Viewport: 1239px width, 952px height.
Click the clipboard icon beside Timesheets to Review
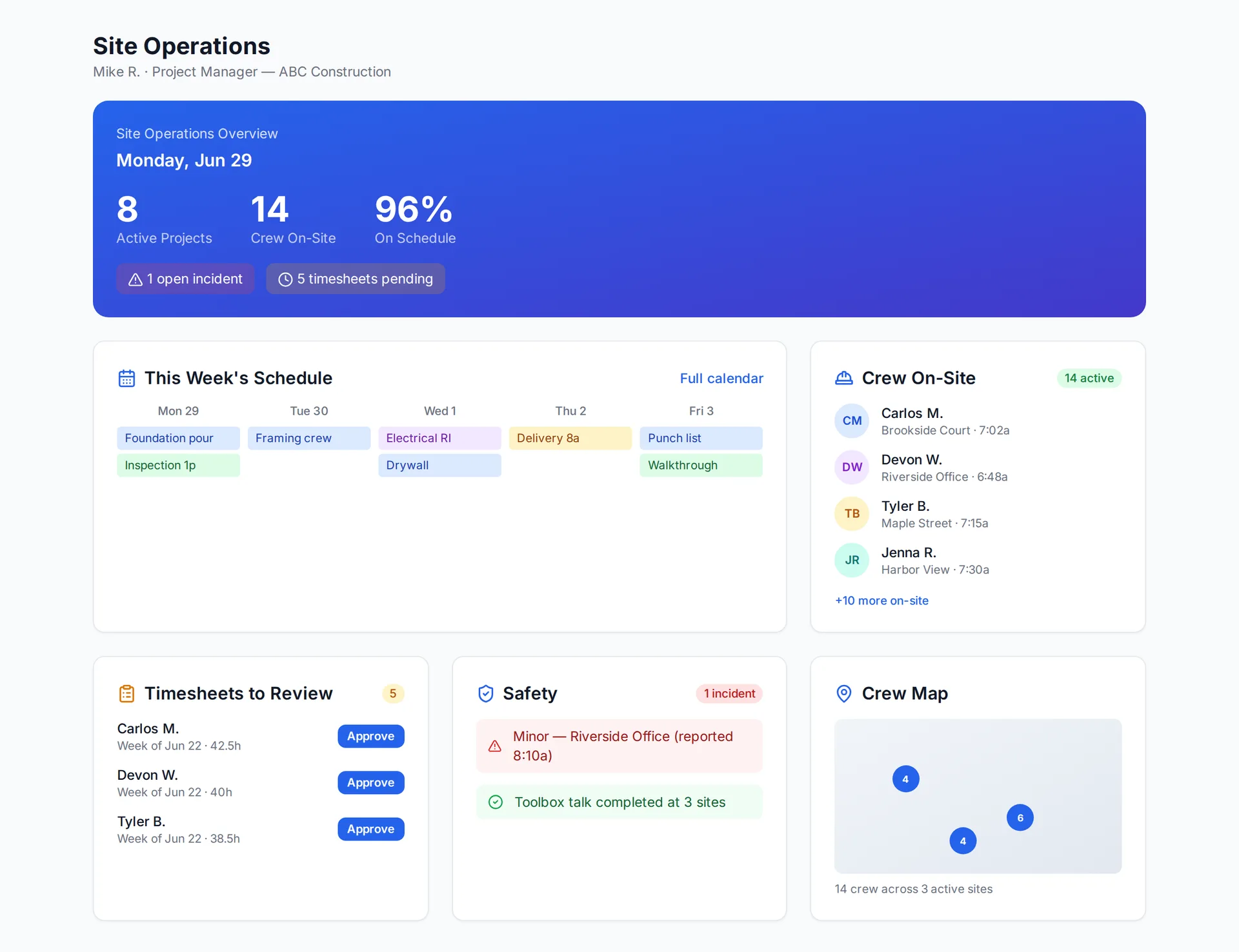[x=126, y=694]
